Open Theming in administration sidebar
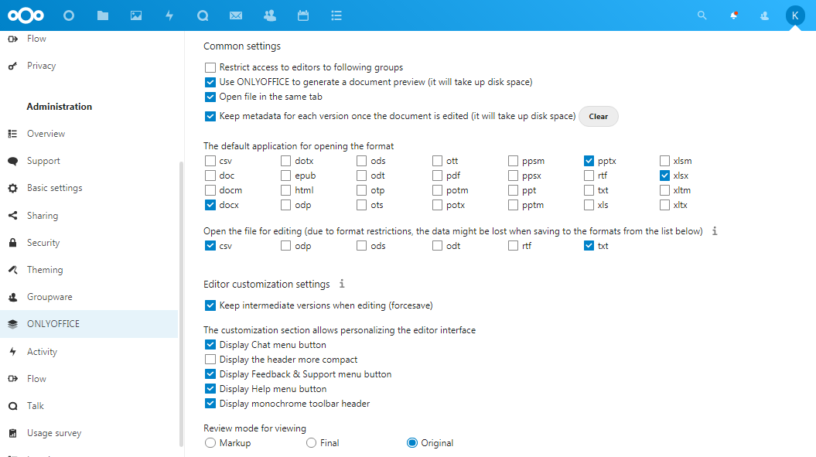This screenshot has height=457, width=816. (44, 270)
